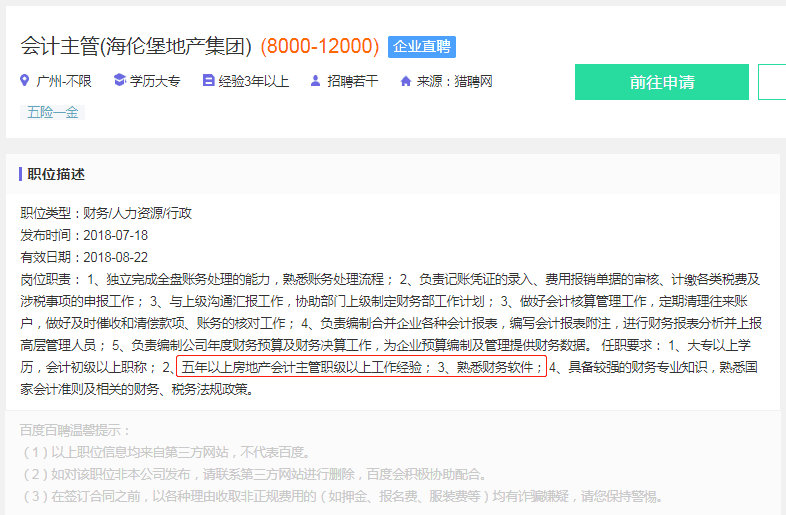Click the person icon beside 招聘若干
786x515 pixels.
(x=316, y=81)
